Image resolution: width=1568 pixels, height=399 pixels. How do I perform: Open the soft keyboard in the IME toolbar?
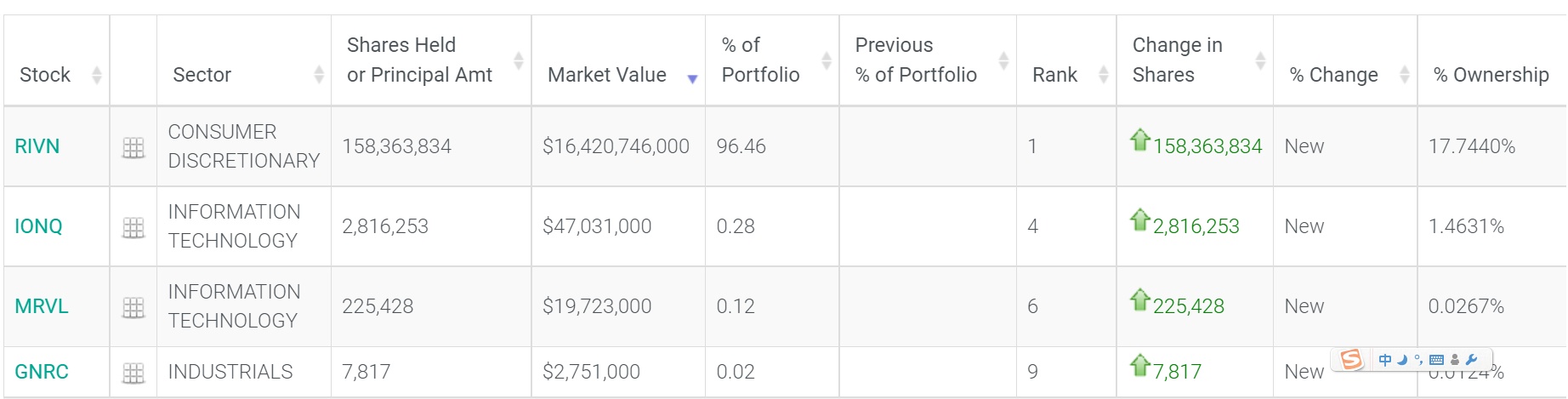click(x=1437, y=360)
